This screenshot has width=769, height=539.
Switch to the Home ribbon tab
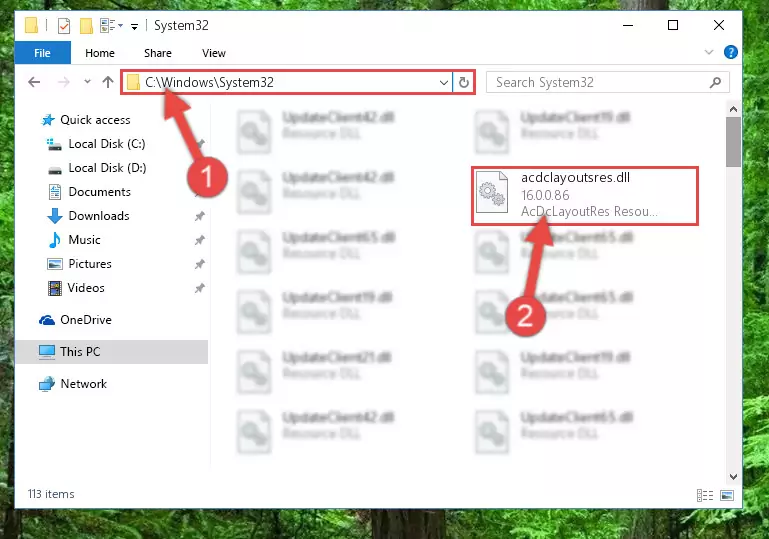pyautogui.click(x=100, y=53)
